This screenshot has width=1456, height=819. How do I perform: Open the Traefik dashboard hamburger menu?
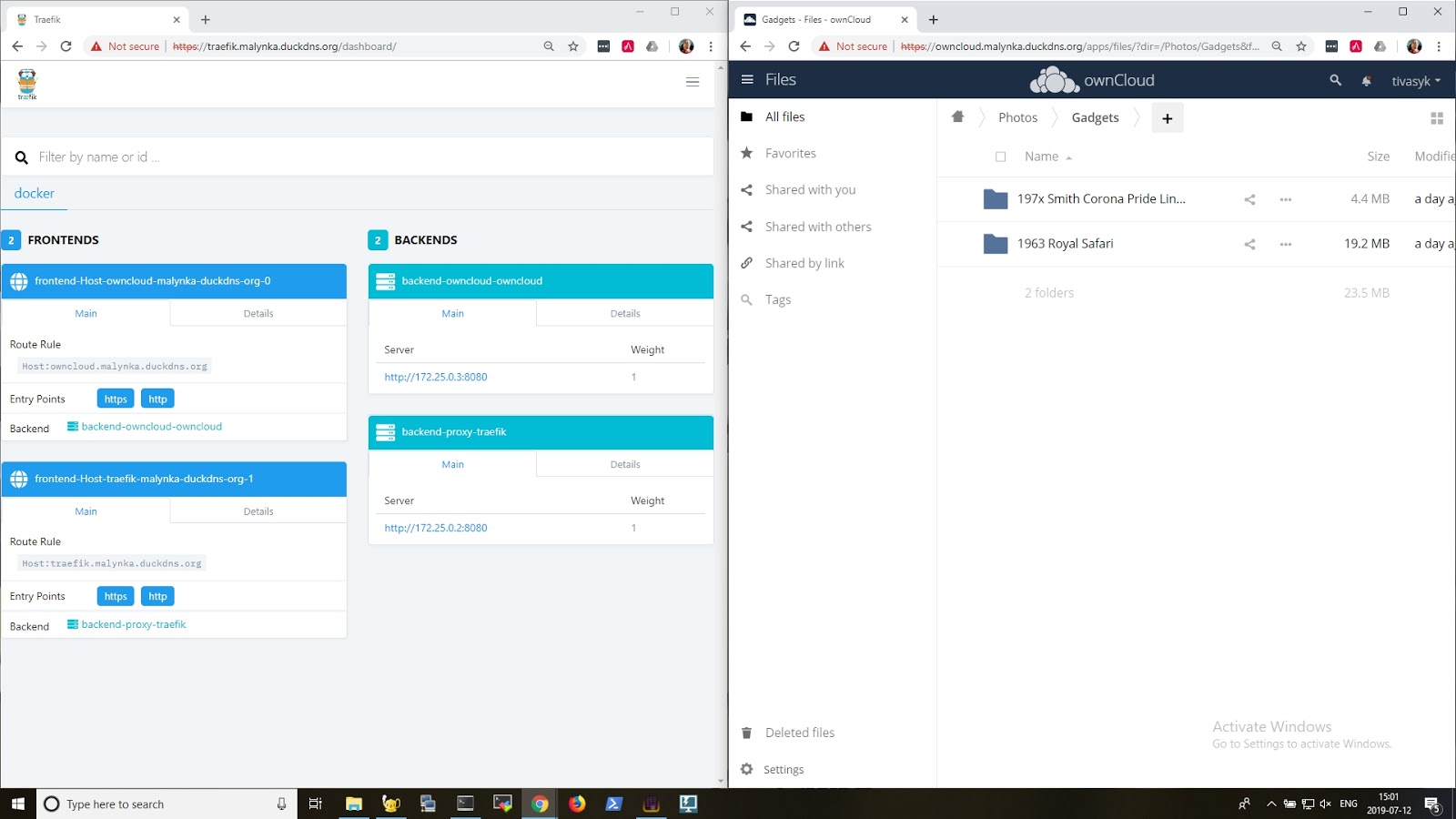pos(693,82)
